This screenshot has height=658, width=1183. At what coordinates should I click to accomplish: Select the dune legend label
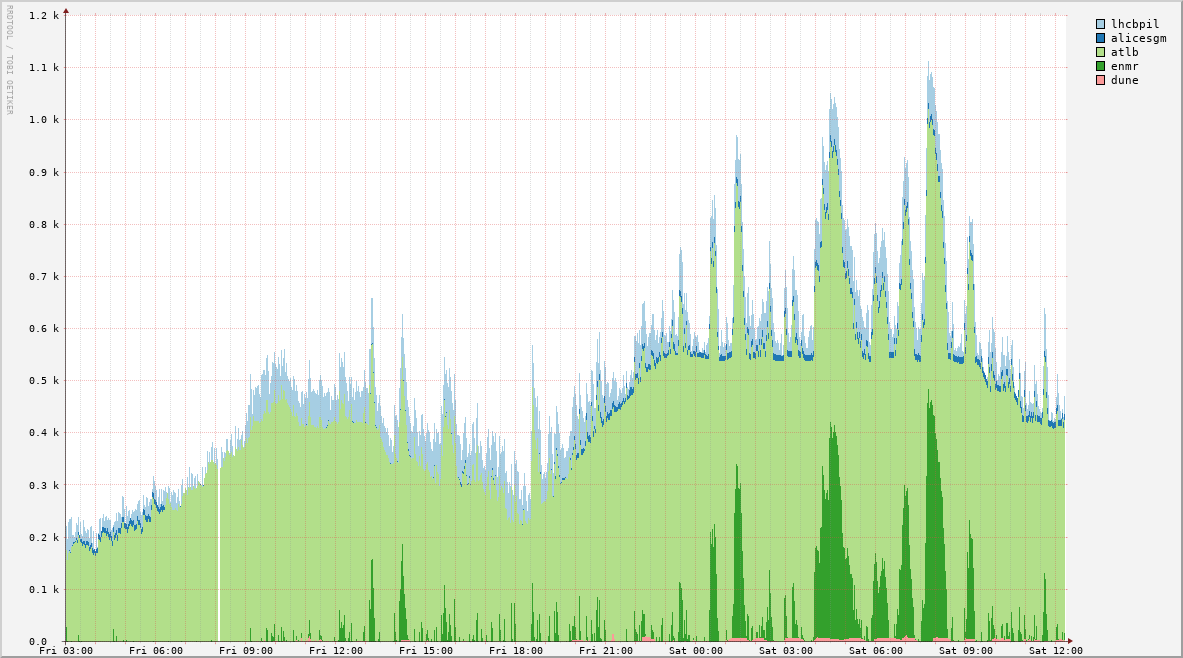coord(1124,80)
